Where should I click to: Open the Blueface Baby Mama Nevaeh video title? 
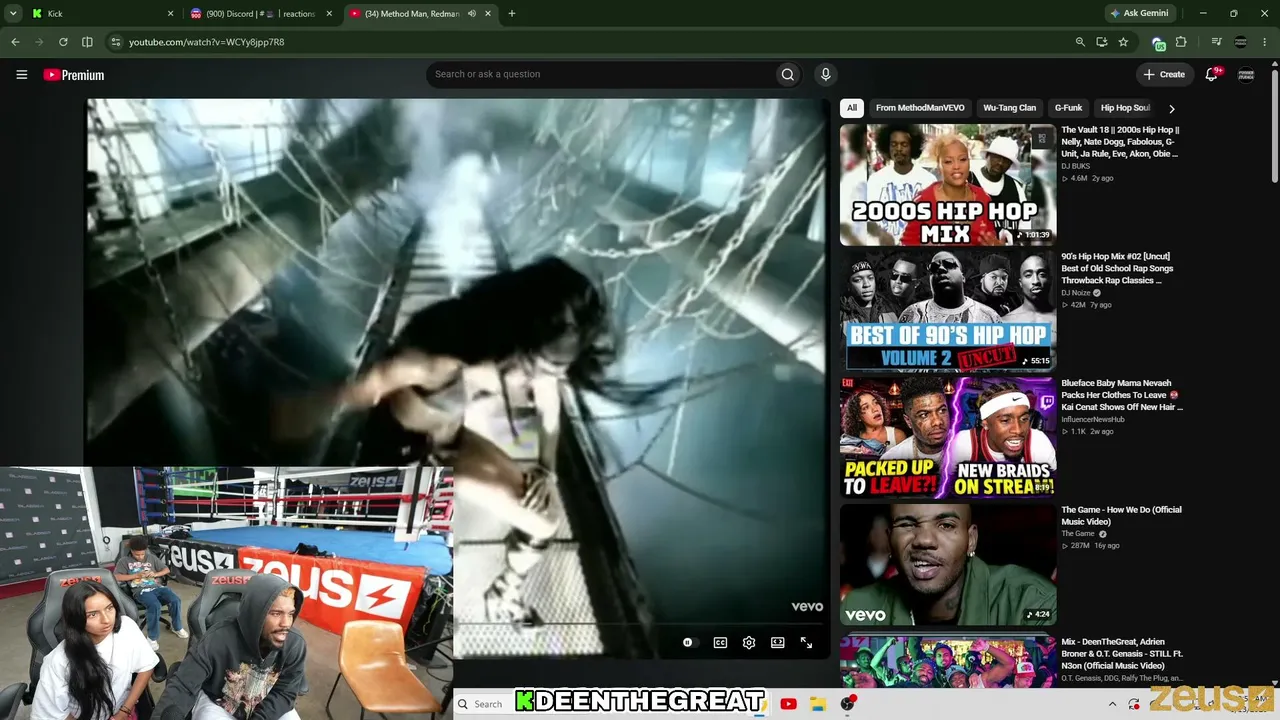pyautogui.click(x=1122, y=395)
